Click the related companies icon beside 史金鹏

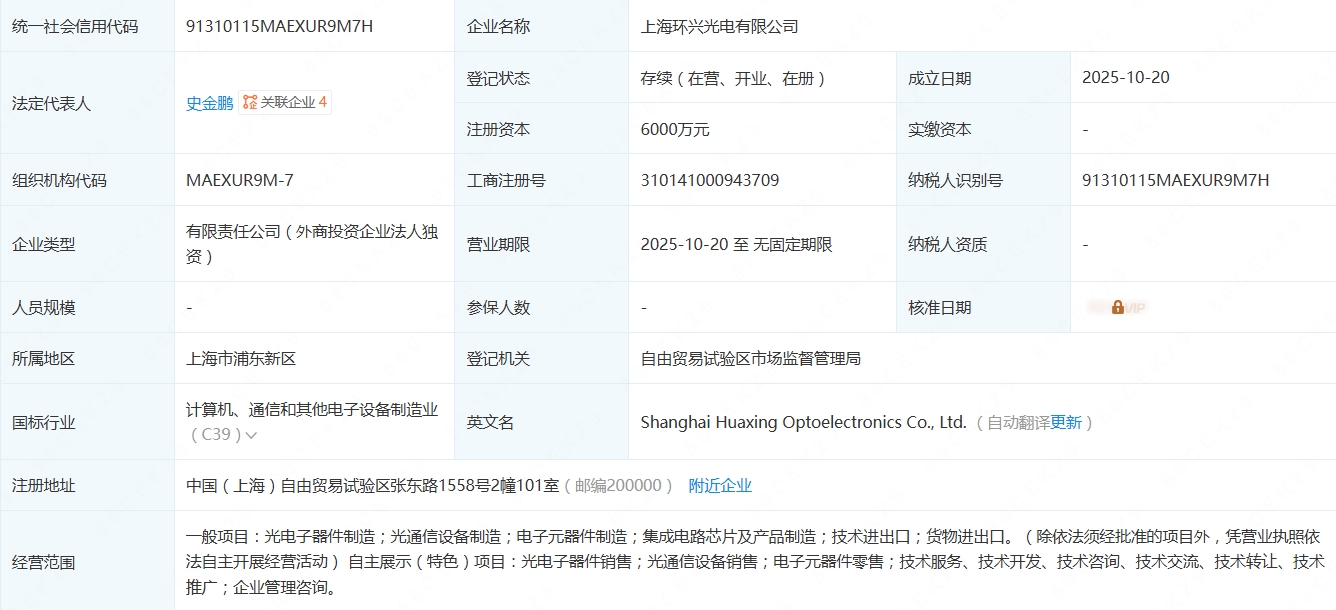[x=250, y=102]
